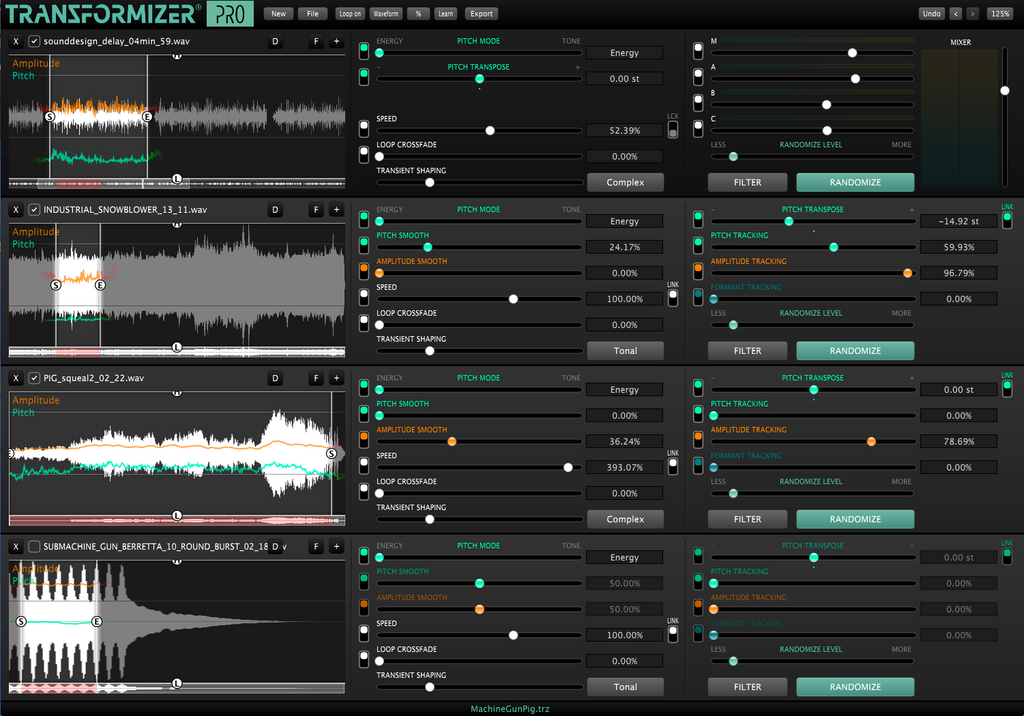Click the D icon on the sounddesign_delay track

(x=275, y=43)
